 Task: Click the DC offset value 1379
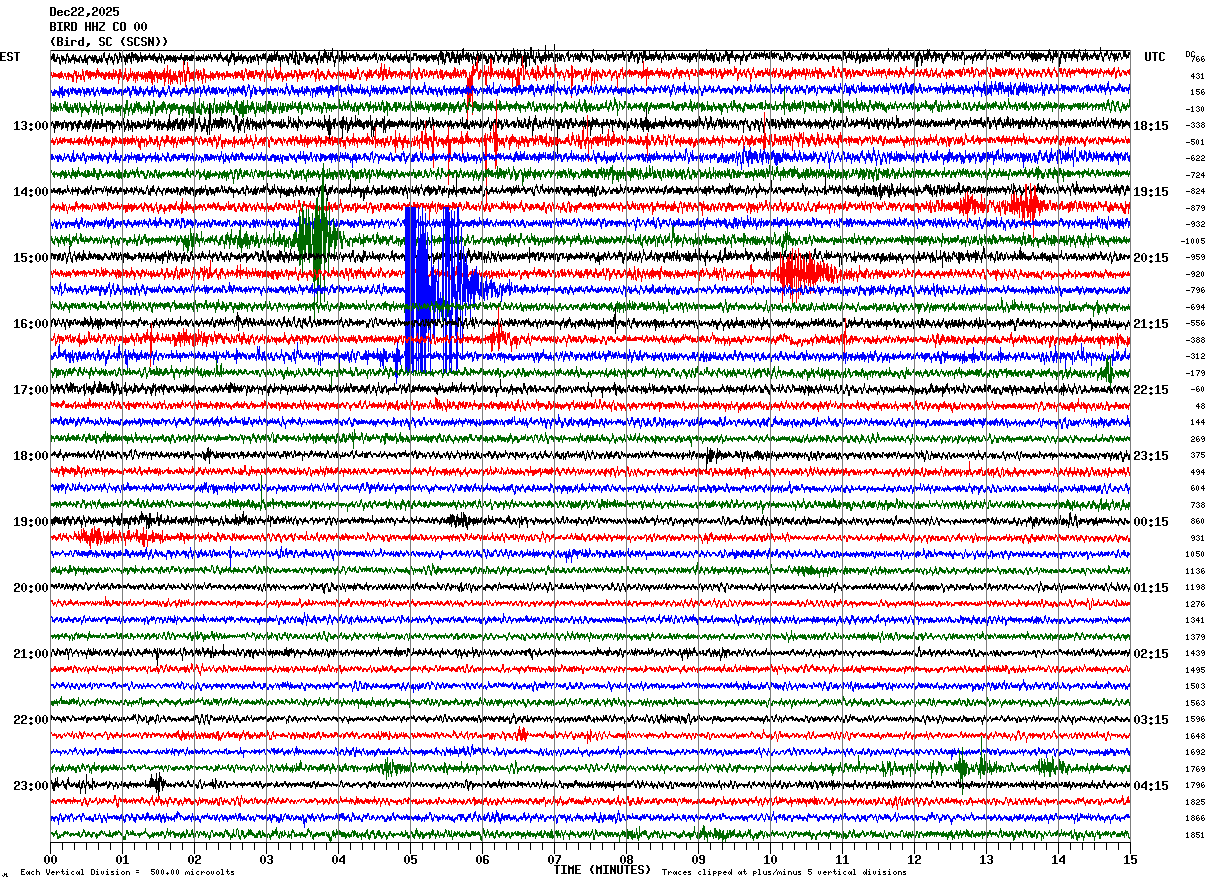[1195, 637]
